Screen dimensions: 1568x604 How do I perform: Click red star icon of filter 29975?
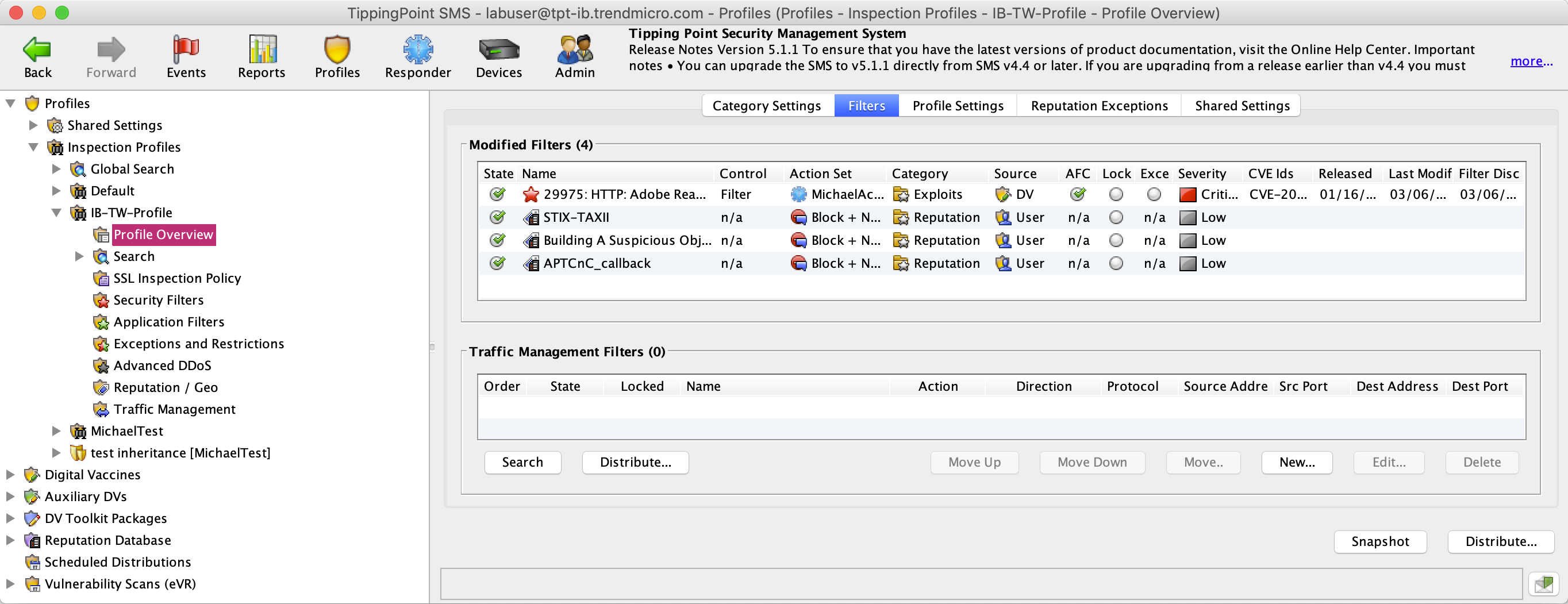pos(531,194)
